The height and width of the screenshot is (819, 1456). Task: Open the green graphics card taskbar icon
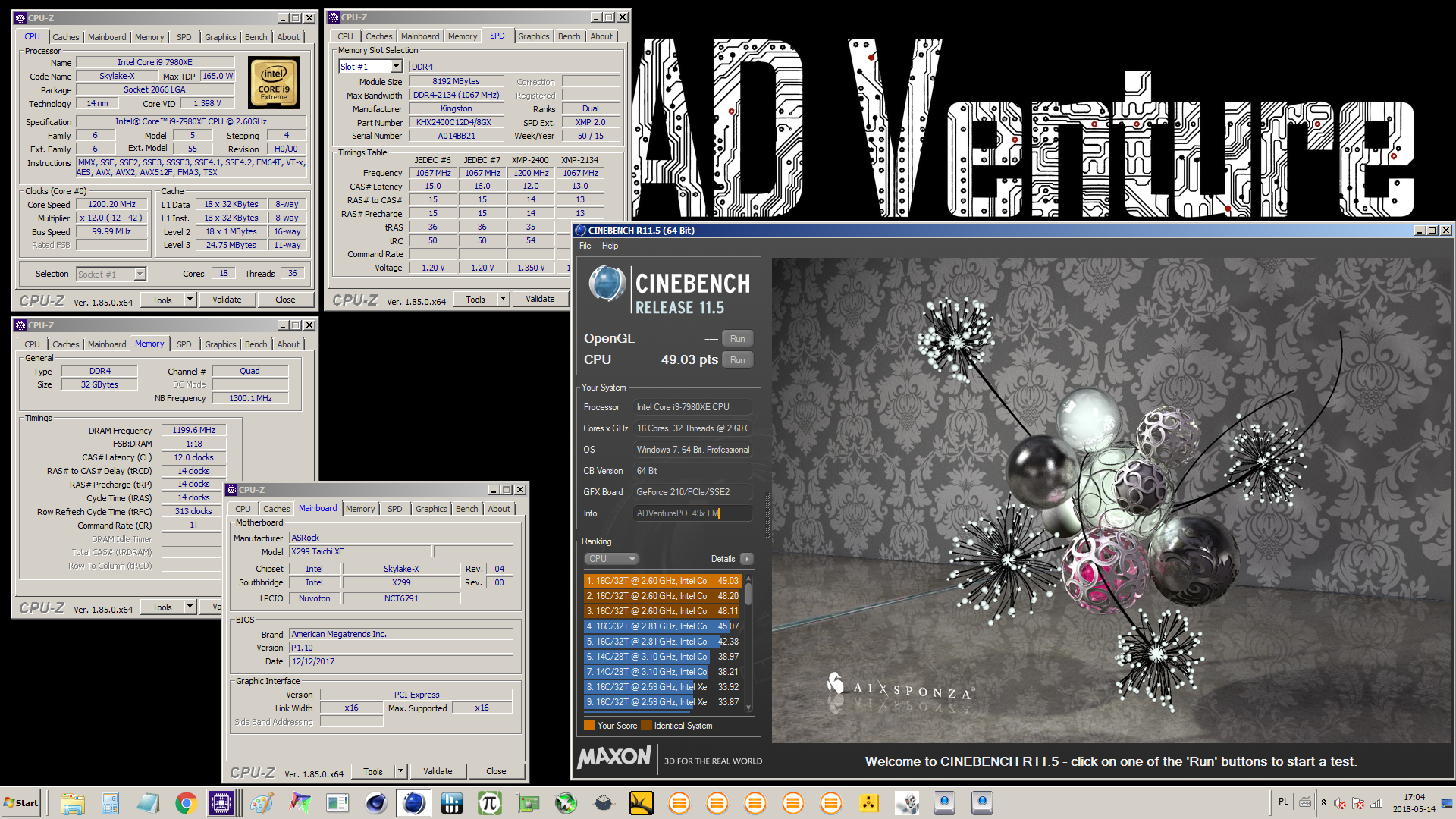tap(527, 802)
